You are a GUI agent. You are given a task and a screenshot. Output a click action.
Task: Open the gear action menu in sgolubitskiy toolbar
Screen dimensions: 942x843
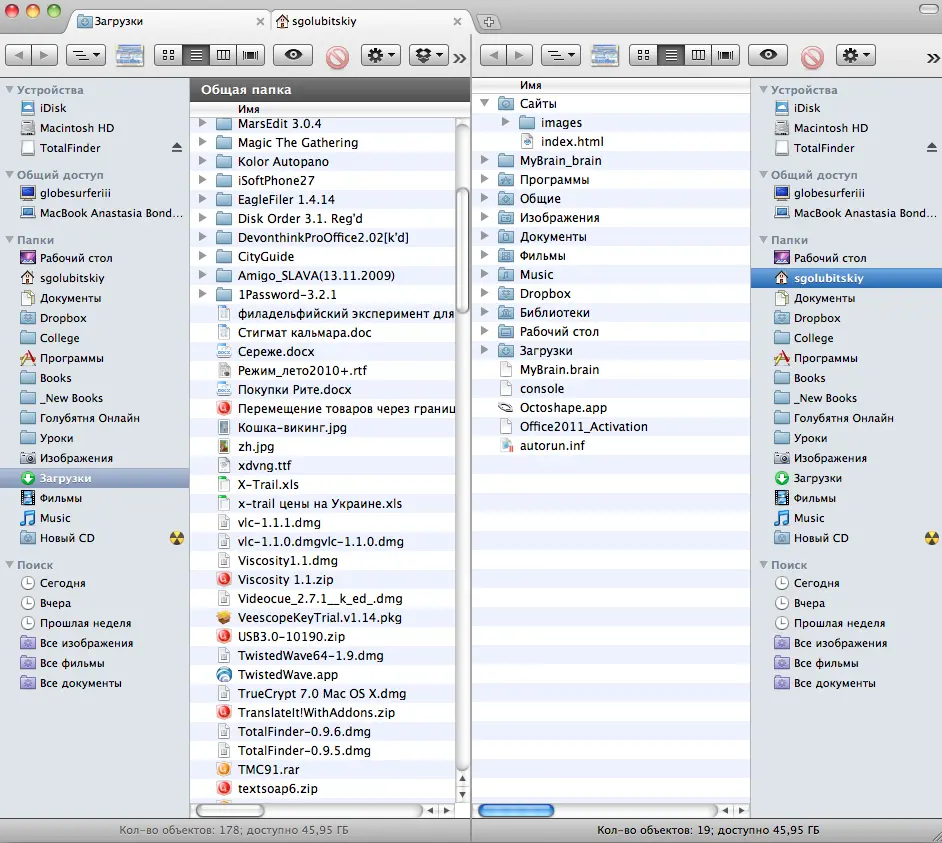(x=856, y=55)
